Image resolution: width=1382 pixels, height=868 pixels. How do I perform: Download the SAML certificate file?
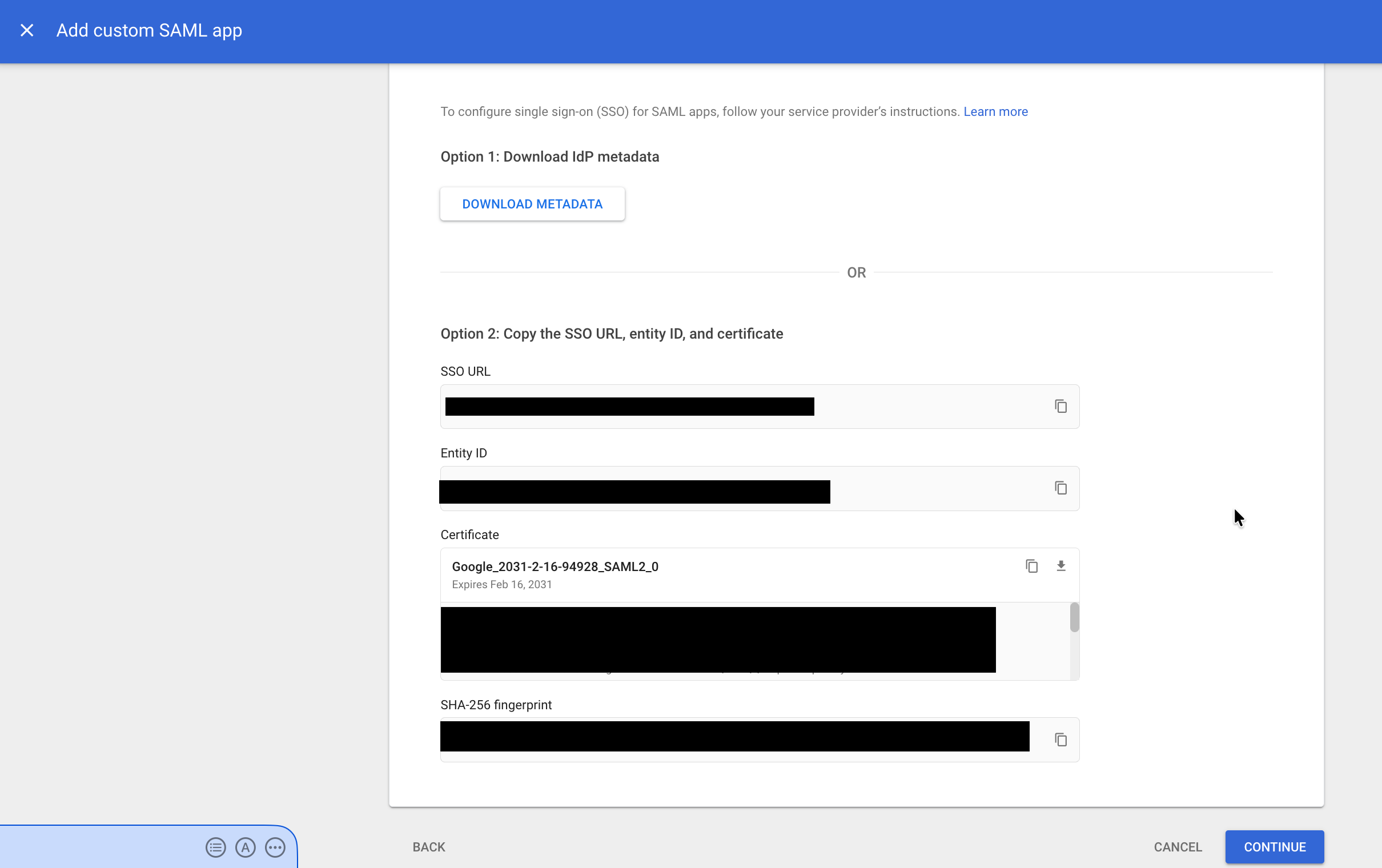[x=1060, y=565]
